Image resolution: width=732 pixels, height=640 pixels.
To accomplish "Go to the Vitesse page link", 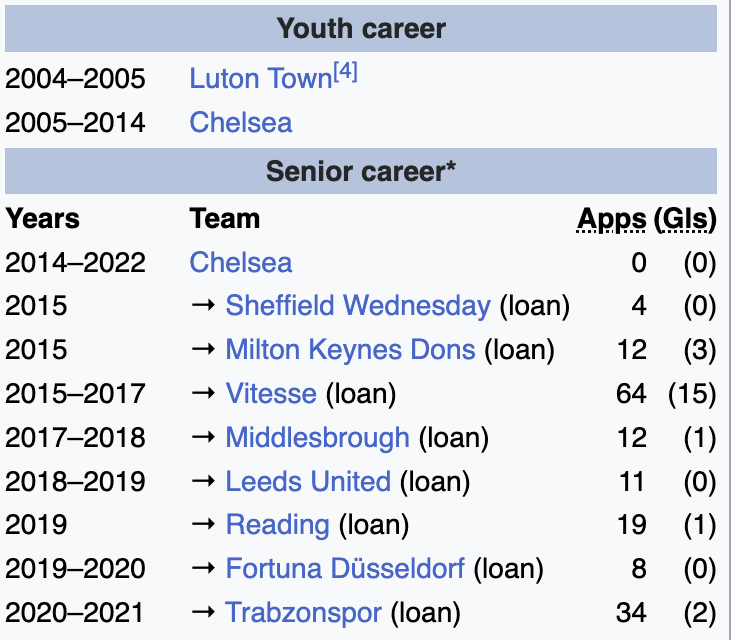I will click(271, 394).
